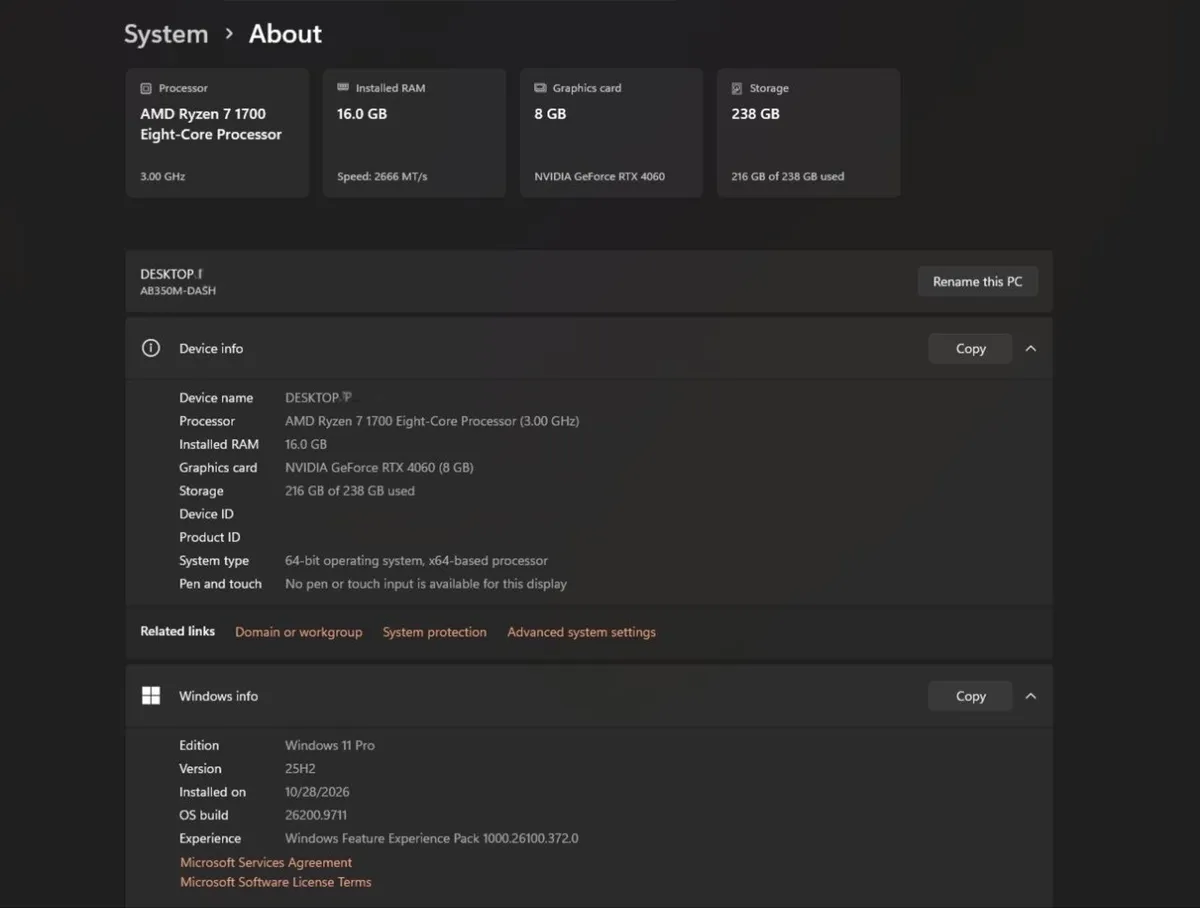Click '64-bit operating system, x64-based processor' text
The width and height of the screenshot is (1200, 908).
pos(416,561)
